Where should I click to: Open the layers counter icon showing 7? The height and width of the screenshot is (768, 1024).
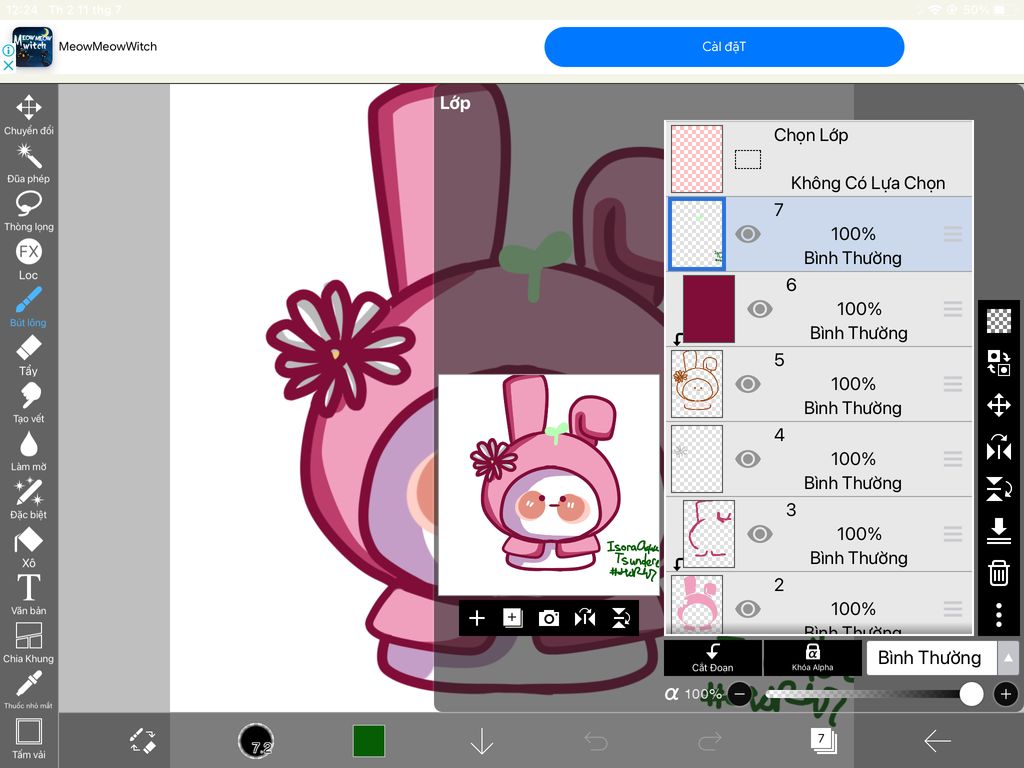(823, 740)
